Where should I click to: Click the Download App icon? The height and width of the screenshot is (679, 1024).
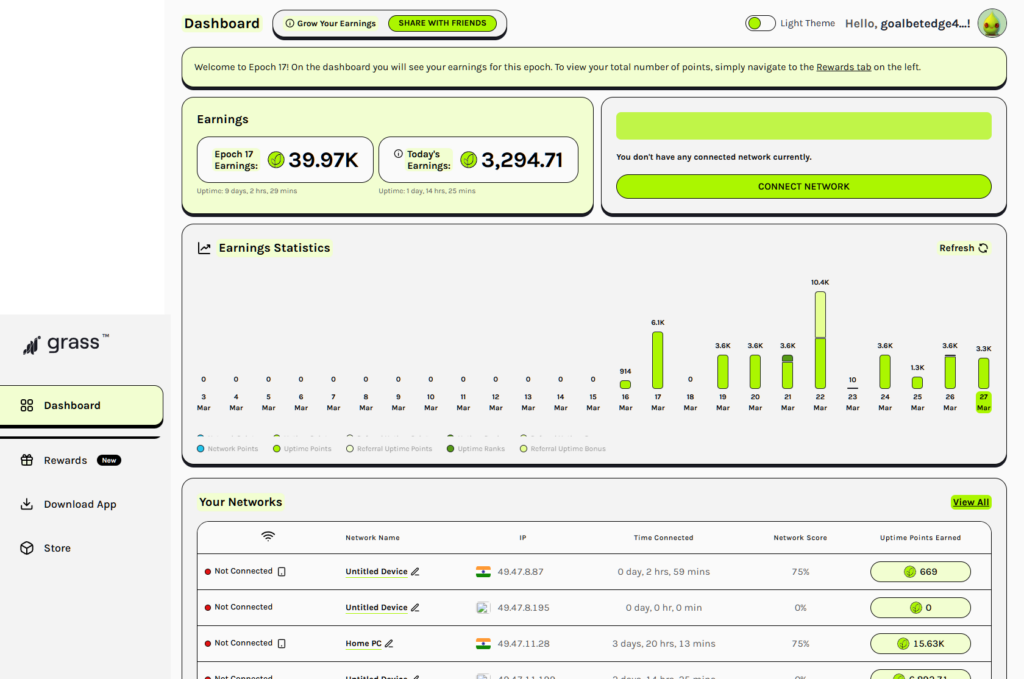(x=26, y=504)
